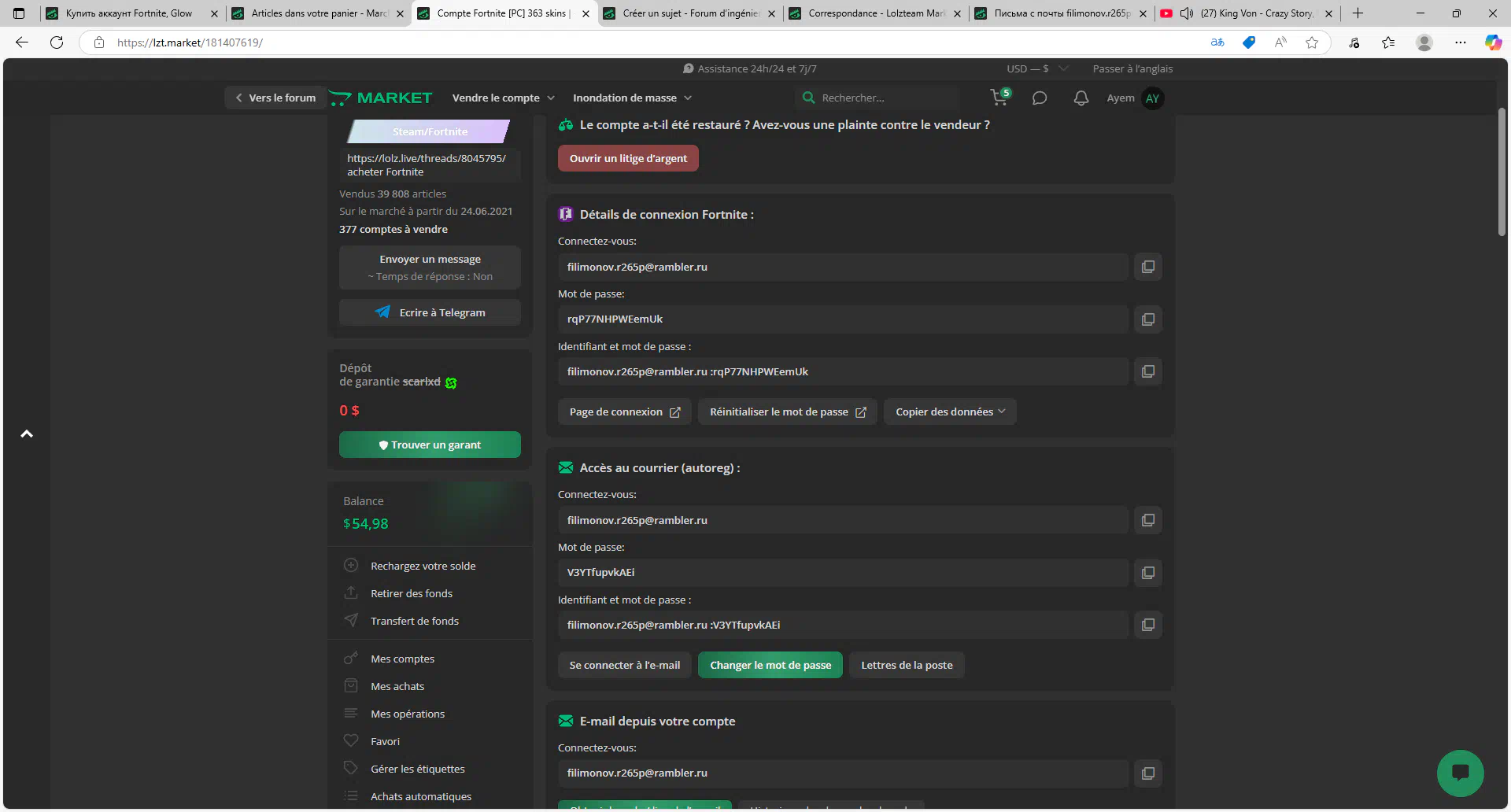The image size is (1511, 812).
Task: Switch to Articles dans votre panier tab
Action: [316, 13]
